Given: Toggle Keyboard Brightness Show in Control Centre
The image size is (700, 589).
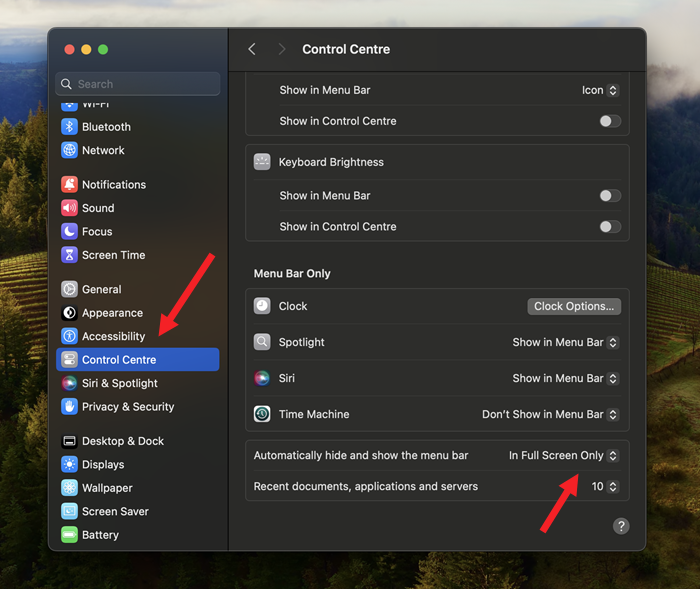Looking at the screenshot, I should (610, 226).
